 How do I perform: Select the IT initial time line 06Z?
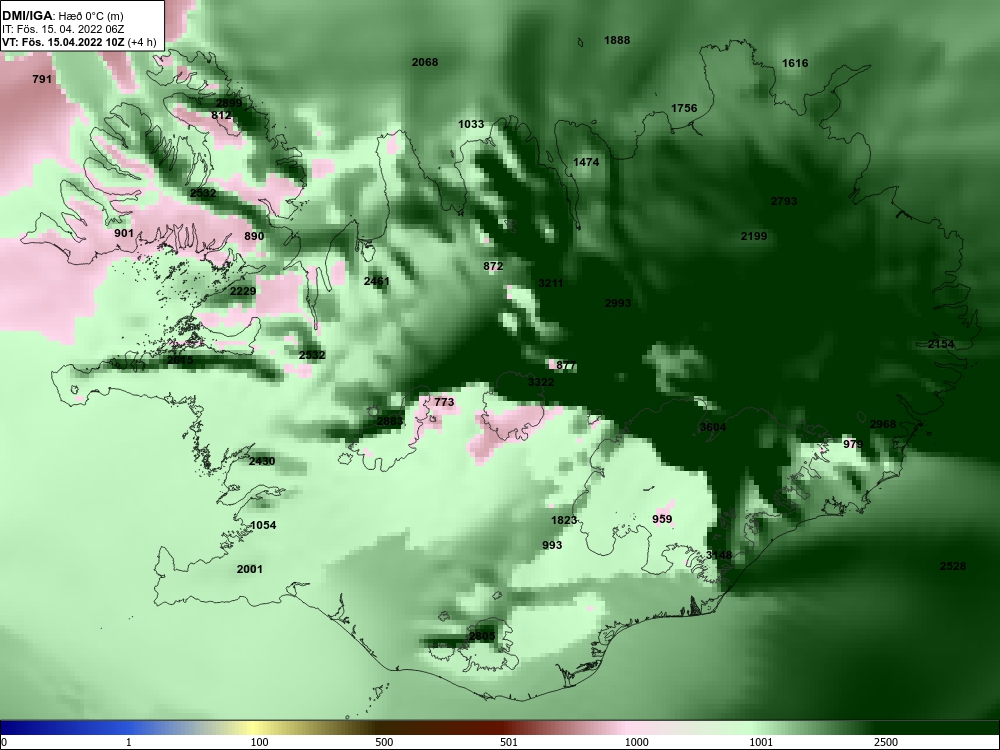pos(62,29)
